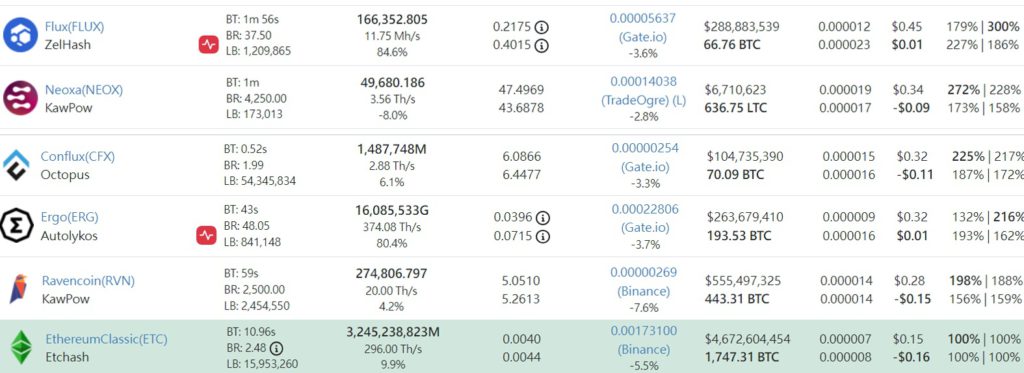1024x373 pixels.
Task: Open the Conflux(CFX) coin link
Action: pyautogui.click(x=78, y=156)
